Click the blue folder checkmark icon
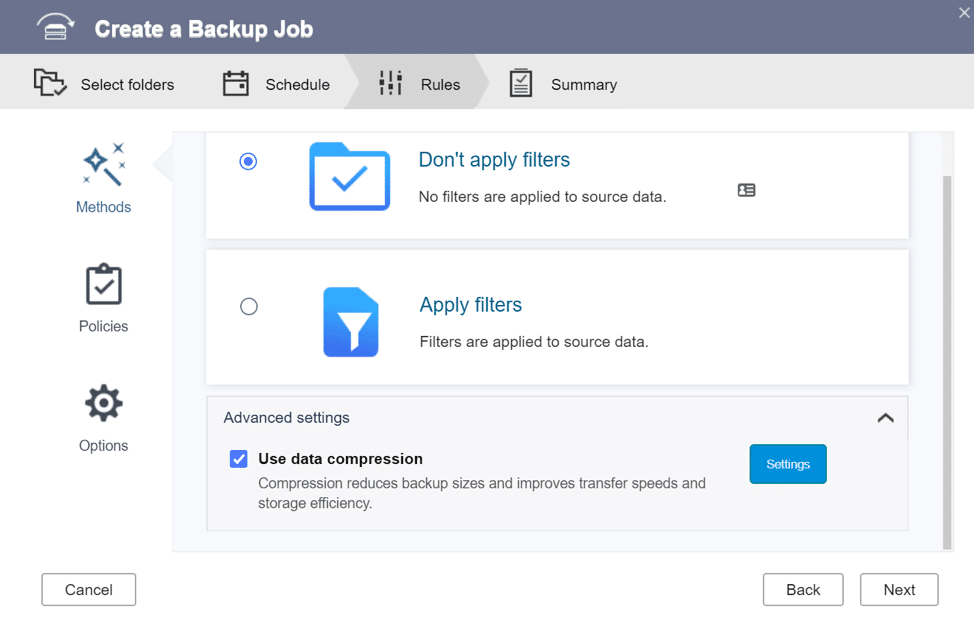 pos(350,177)
